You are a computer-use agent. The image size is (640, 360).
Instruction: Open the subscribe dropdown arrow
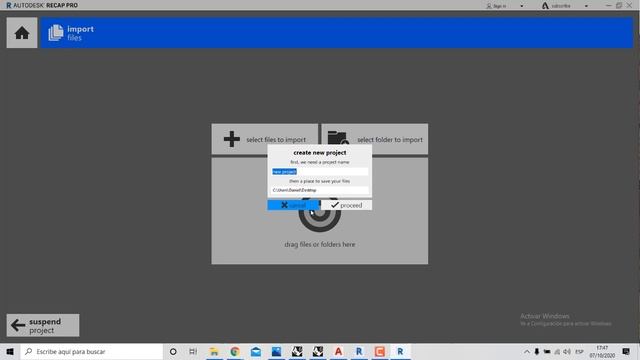586,6
